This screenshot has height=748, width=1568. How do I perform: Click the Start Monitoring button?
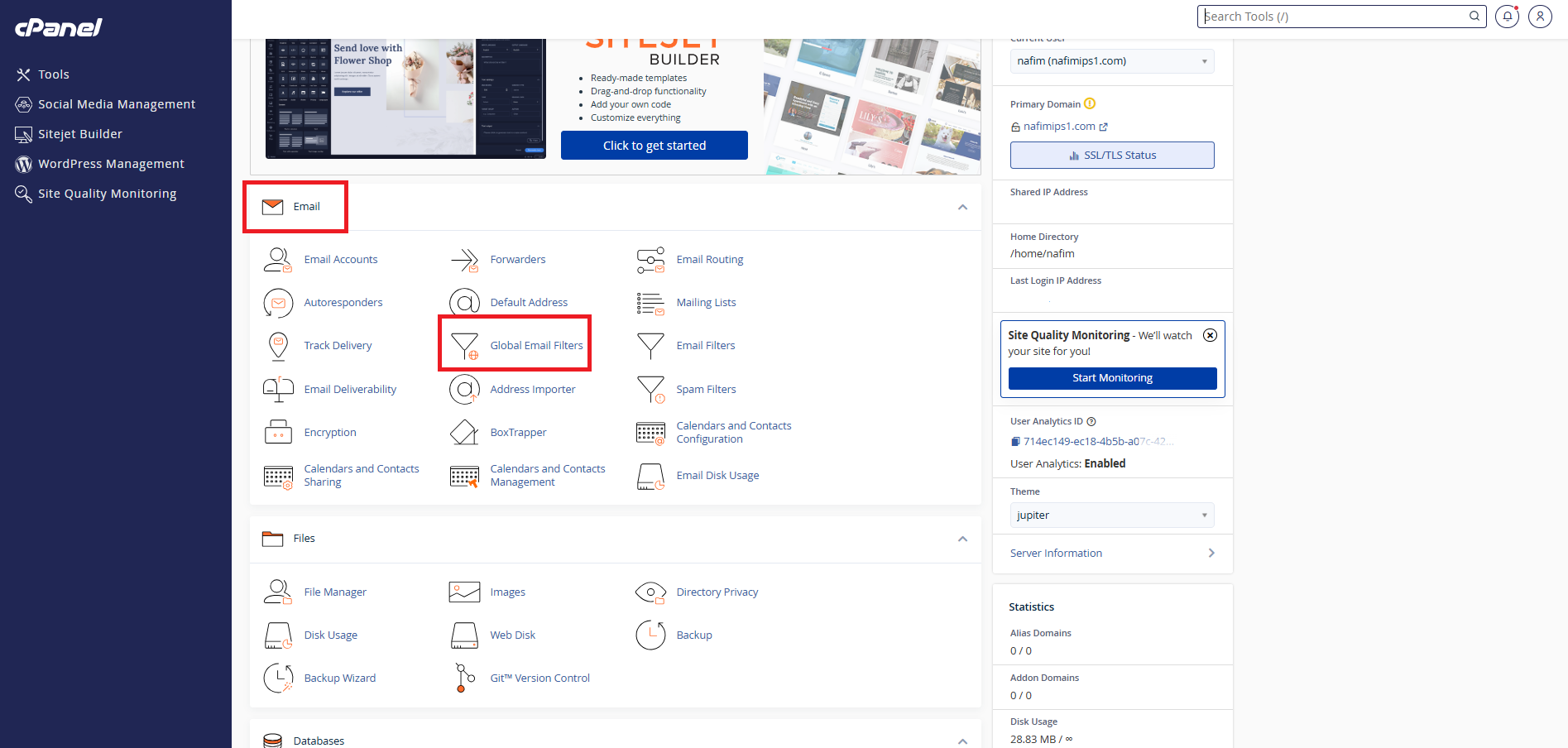tap(1112, 378)
